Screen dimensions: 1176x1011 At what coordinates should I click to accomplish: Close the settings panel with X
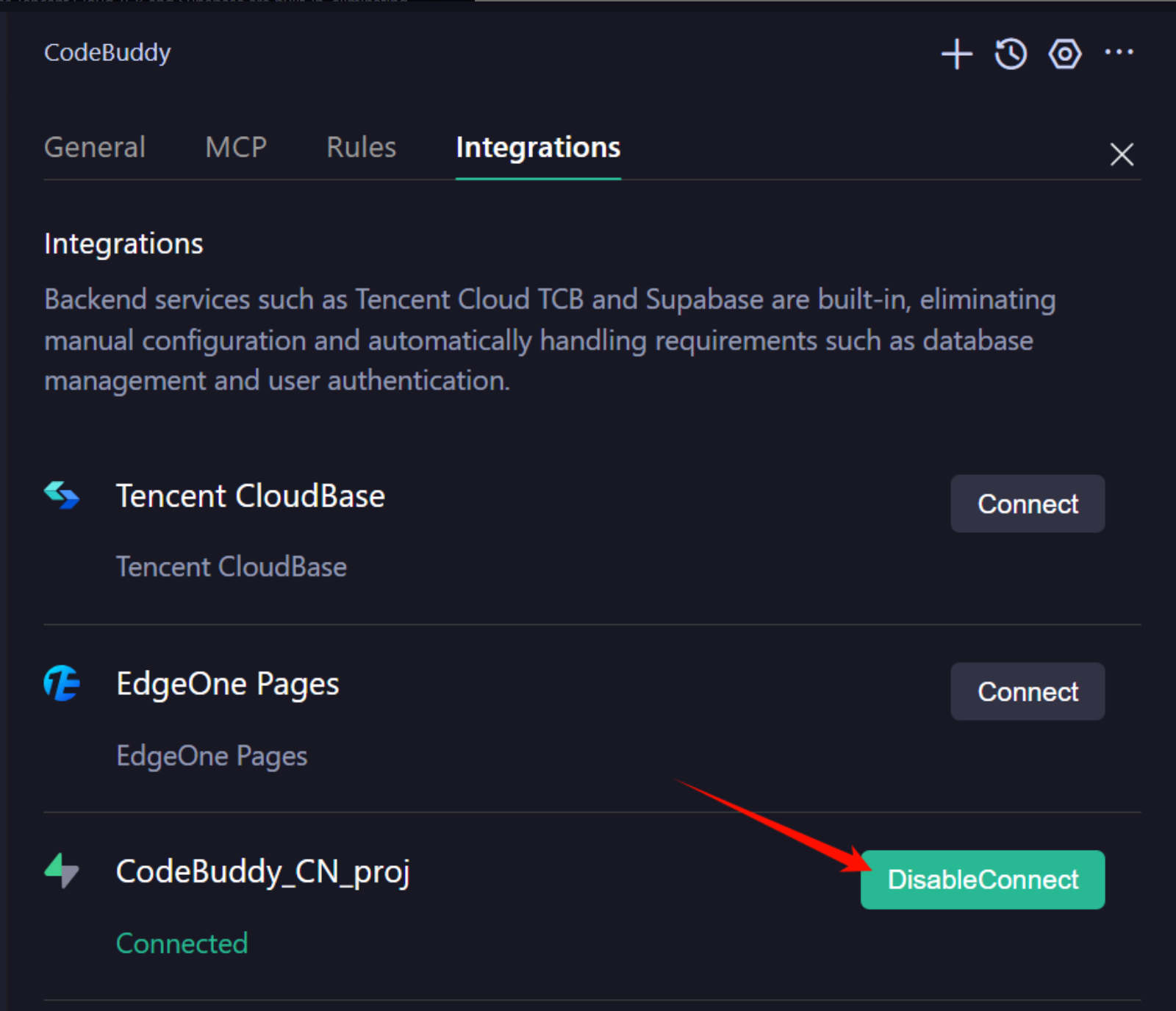tap(1121, 154)
